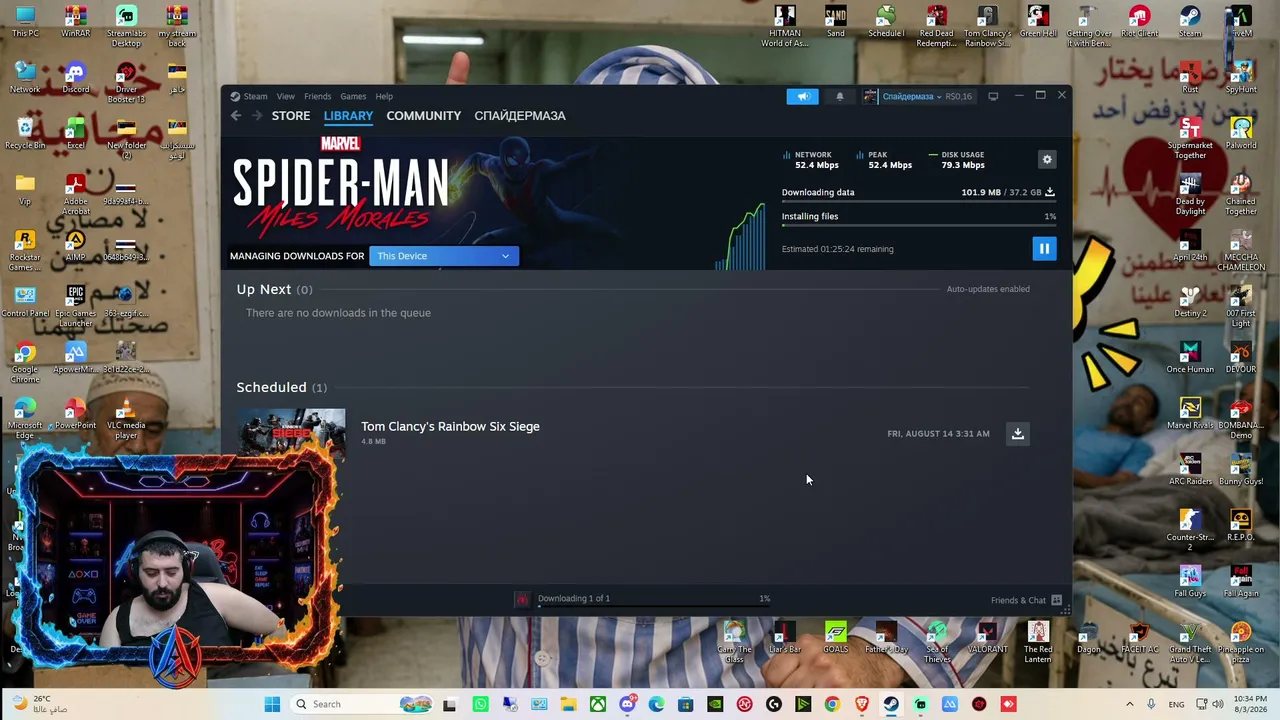Open download settings gear icon
The image size is (1280, 720).
pyautogui.click(x=1047, y=159)
